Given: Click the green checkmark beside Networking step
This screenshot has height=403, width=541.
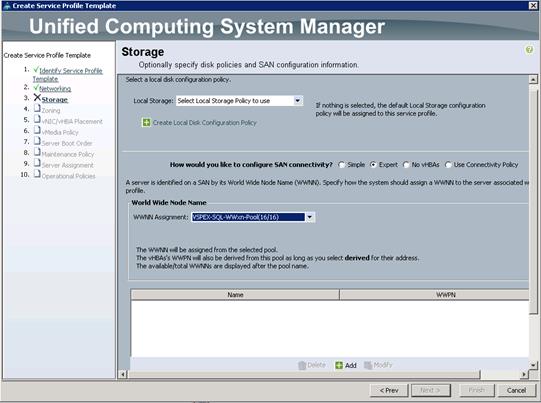Looking at the screenshot, I should click(x=36, y=87).
